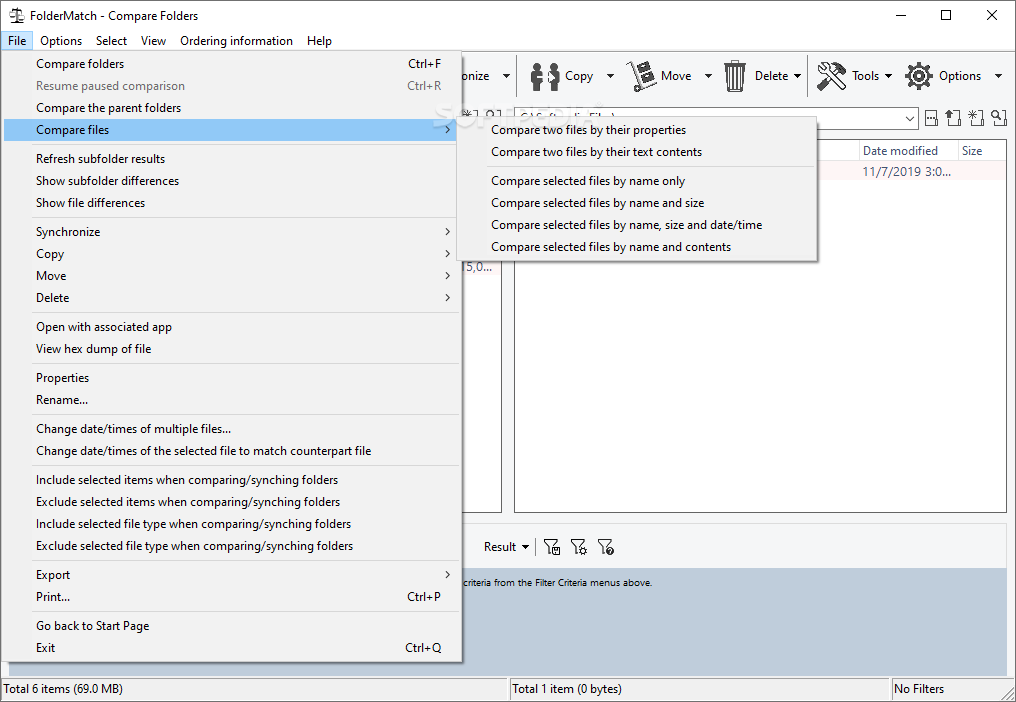This screenshot has width=1016, height=702.
Task: Click the save filter funnel icon
Action: point(551,547)
